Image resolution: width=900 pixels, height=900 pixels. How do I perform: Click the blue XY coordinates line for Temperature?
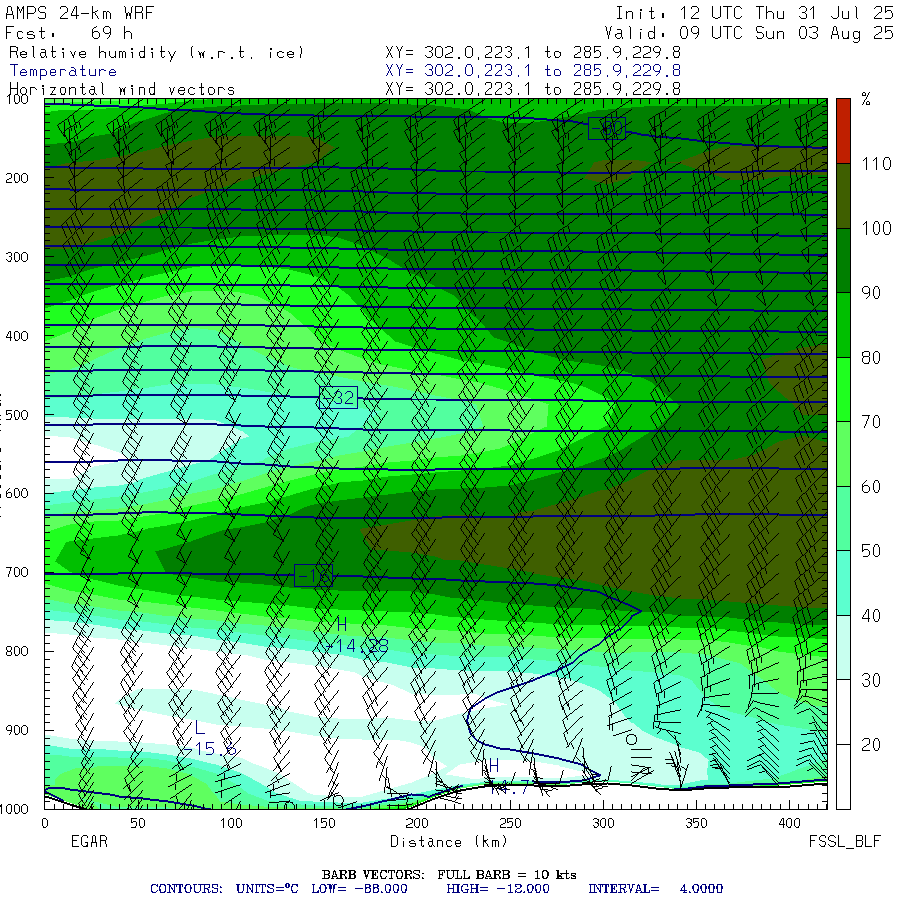click(533, 71)
